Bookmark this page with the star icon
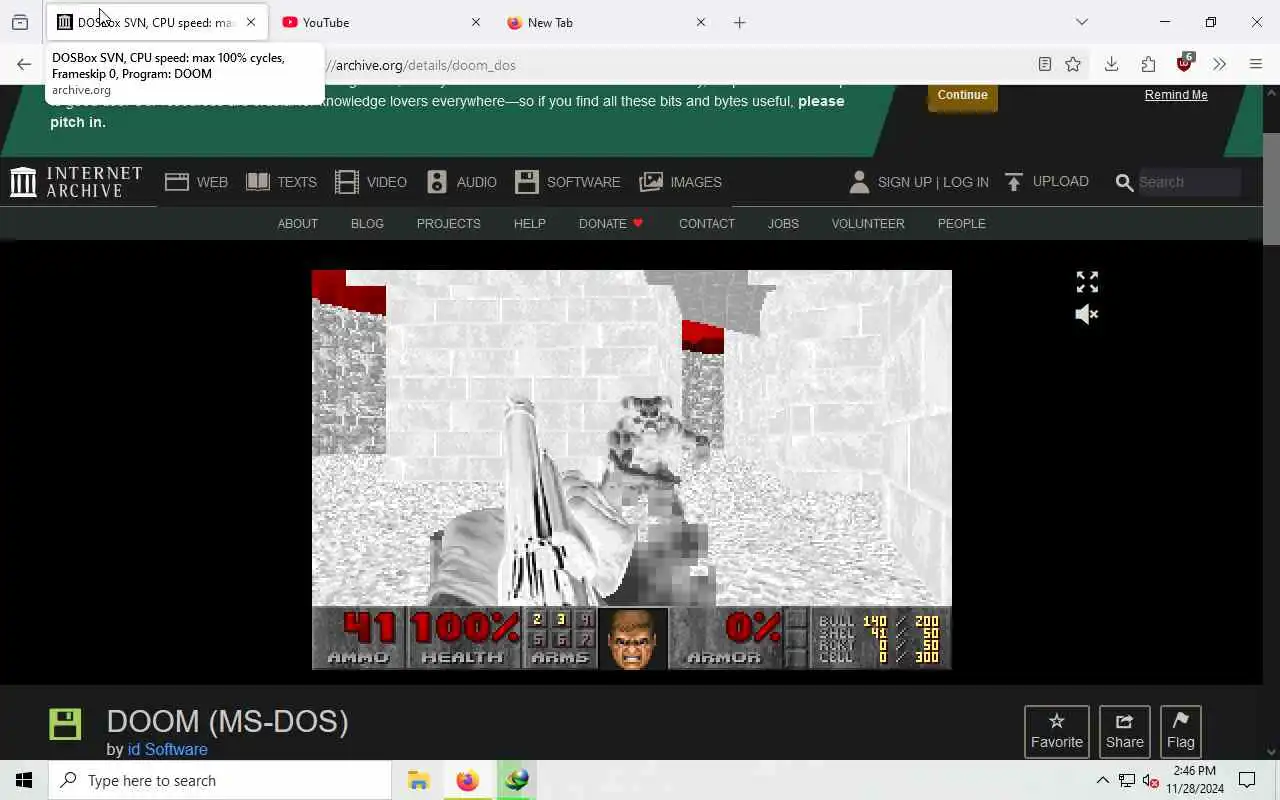Screen dimensions: 1280x800 pos(1073,65)
